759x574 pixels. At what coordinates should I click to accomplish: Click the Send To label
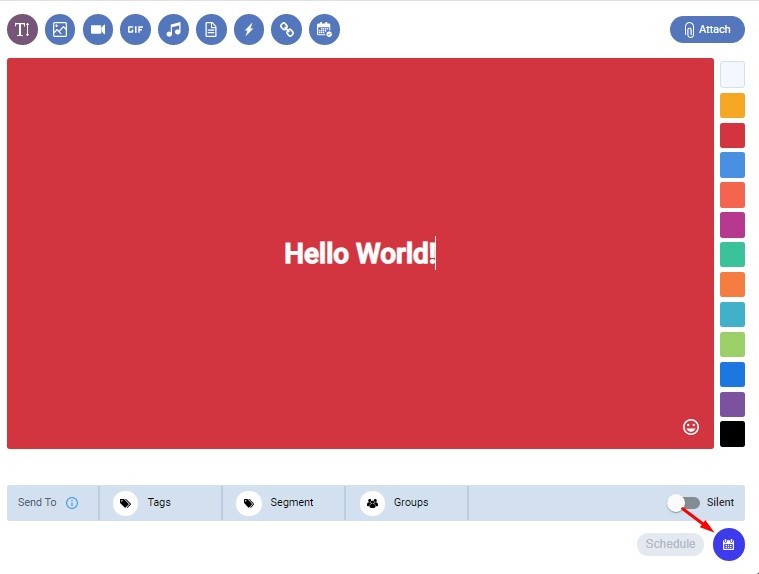tap(37, 502)
